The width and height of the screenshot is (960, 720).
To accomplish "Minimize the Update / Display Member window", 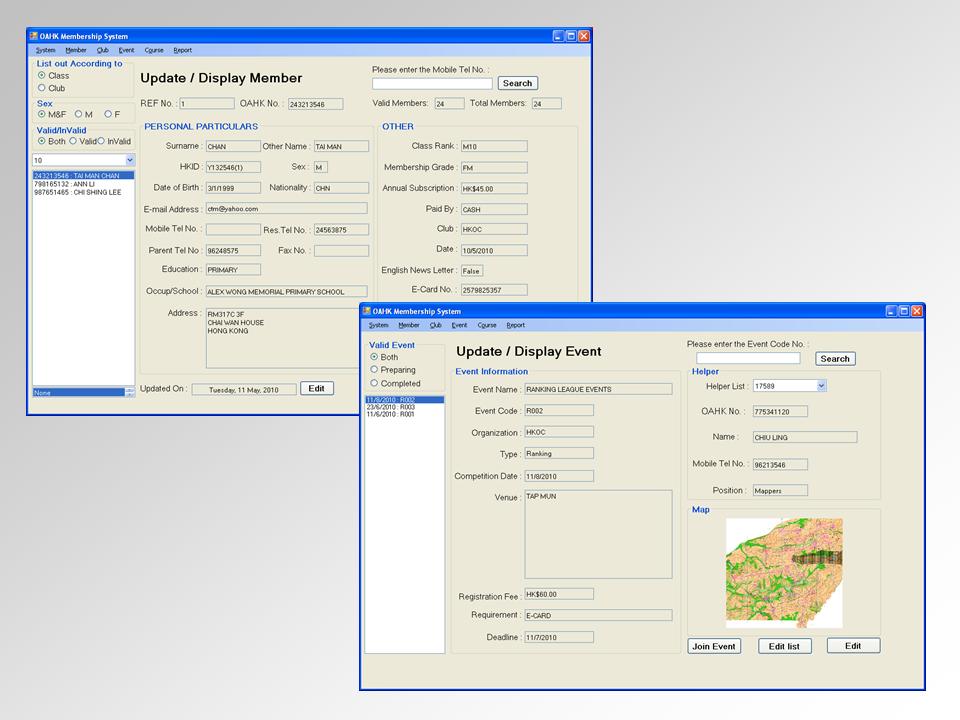I will point(558,36).
